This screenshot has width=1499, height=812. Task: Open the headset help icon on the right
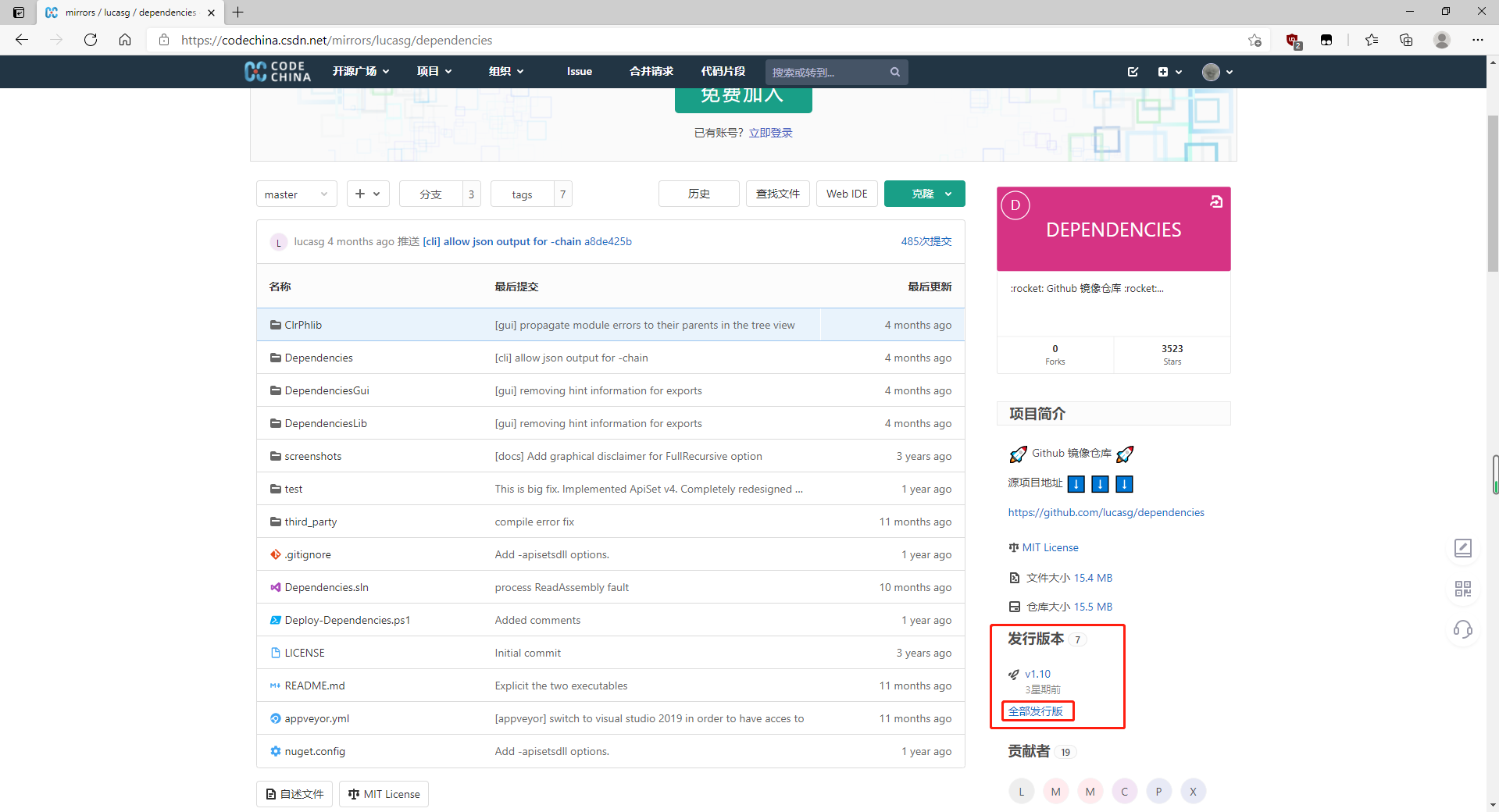coord(1464,630)
